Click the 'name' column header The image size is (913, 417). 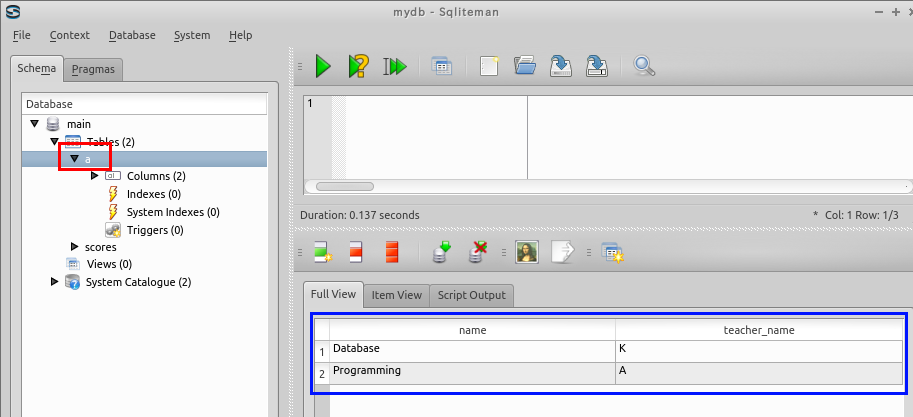[472, 330]
